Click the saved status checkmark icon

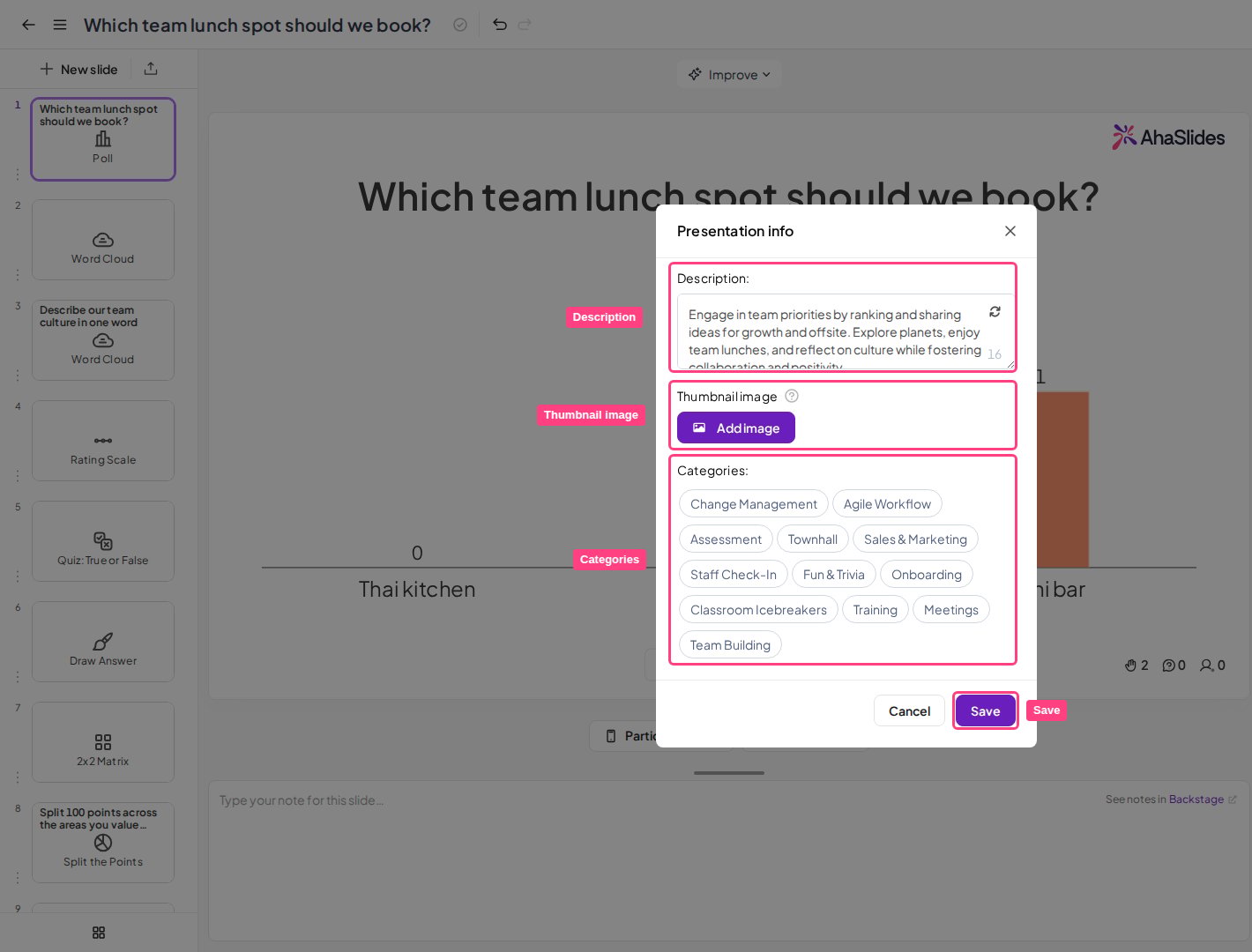[460, 25]
